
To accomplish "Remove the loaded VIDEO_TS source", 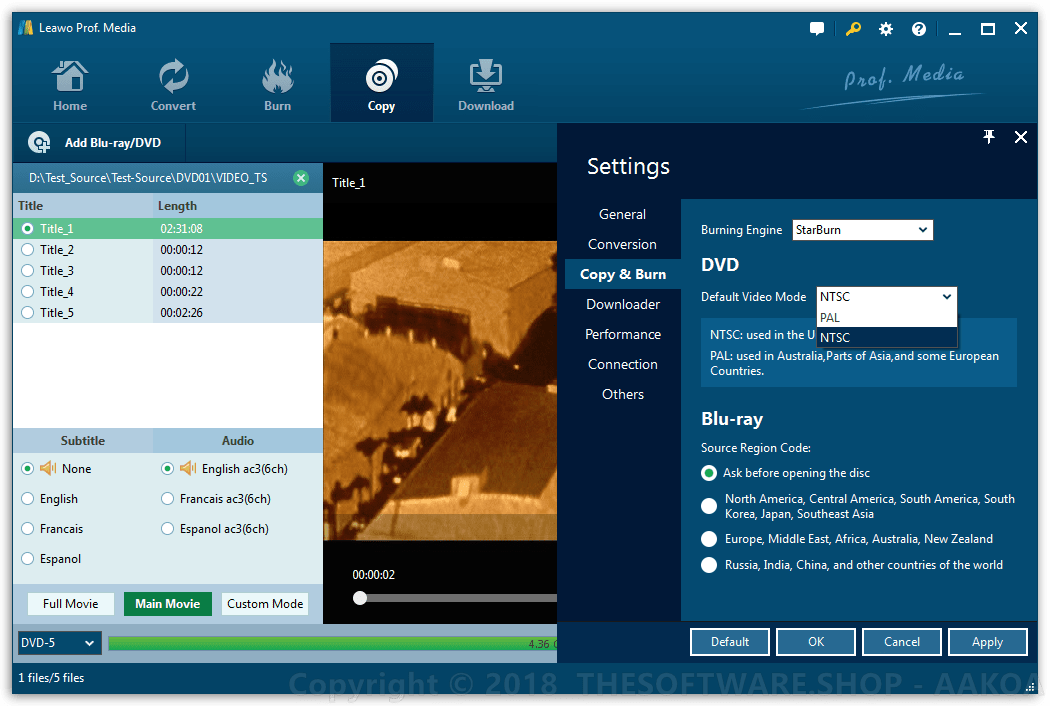I will coord(301,178).
